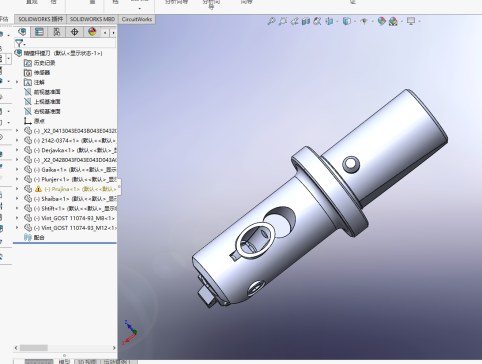This screenshot has width=482, height=364.
Task: Click warning icon on Prujina<1>
Action: coord(38,189)
